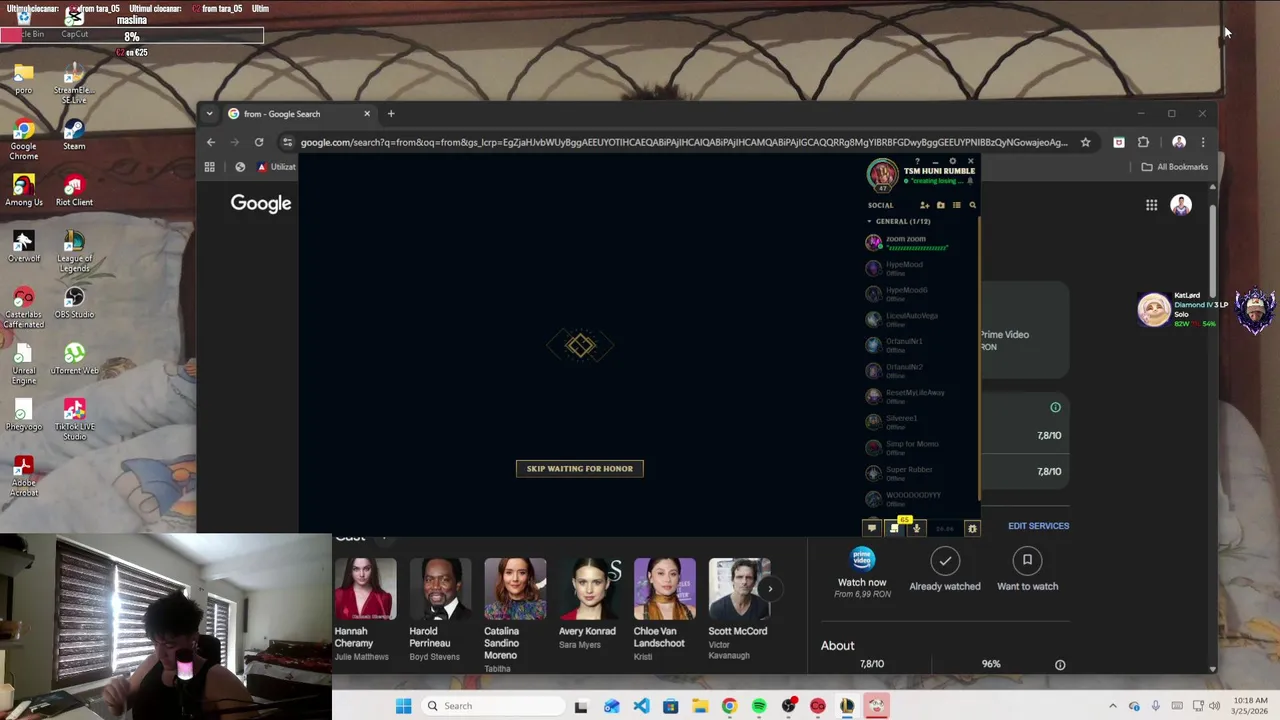Open the Google apps grid
1280x720 pixels.
point(1151,205)
